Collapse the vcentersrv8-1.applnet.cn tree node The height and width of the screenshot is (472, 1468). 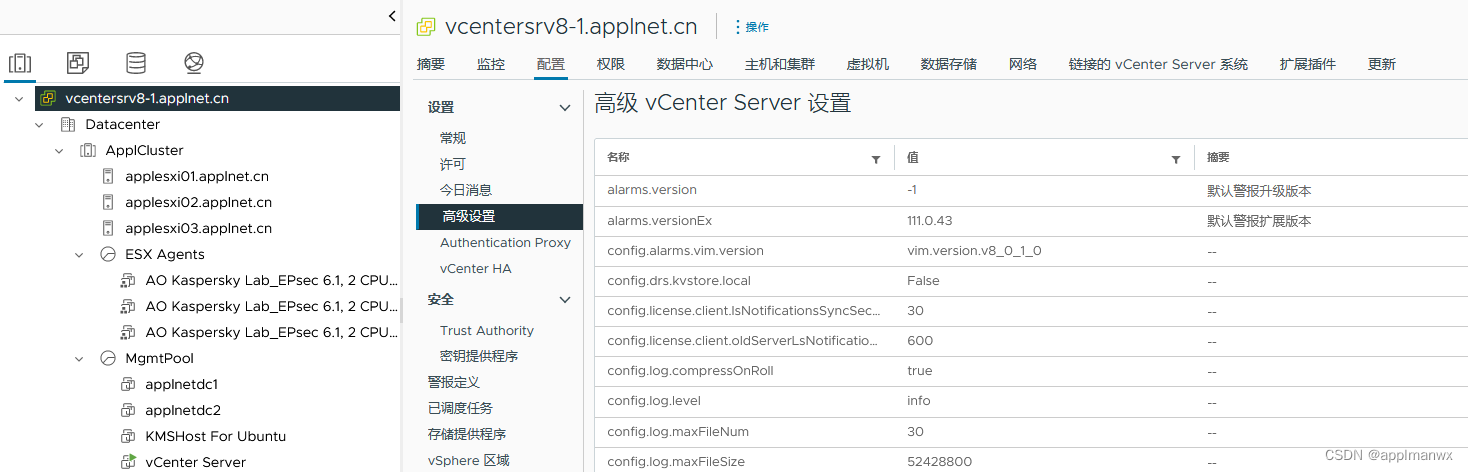19,99
